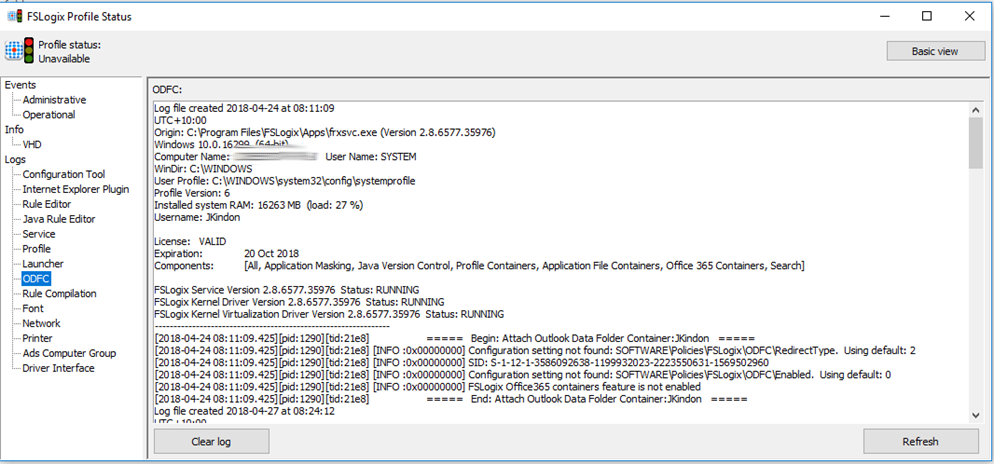Image resolution: width=994 pixels, height=464 pixels.
Task: Click the 'Profile status: Unavailable' text
Action: 69,51
